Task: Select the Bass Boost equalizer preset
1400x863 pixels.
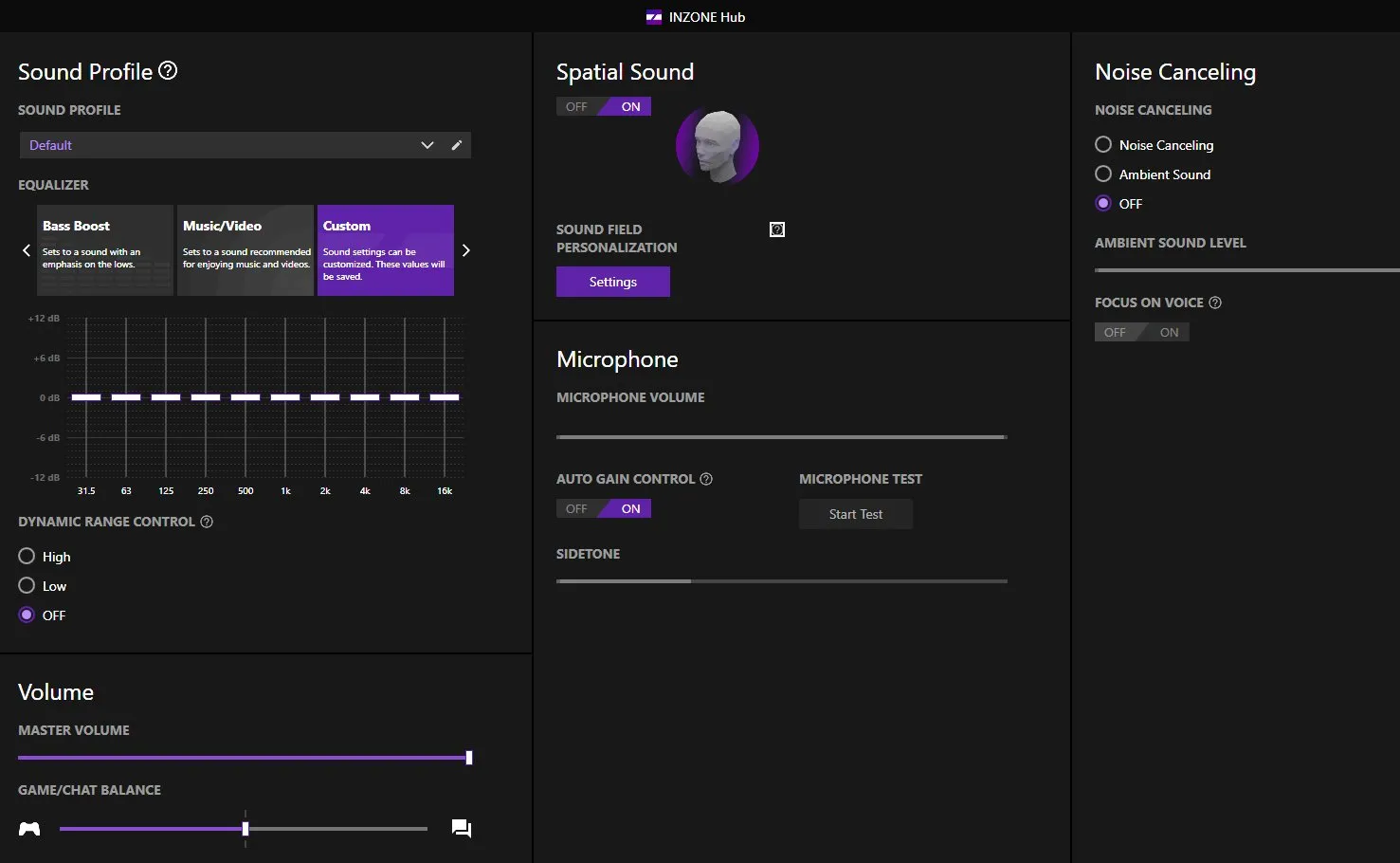Action: pos(104,249)
